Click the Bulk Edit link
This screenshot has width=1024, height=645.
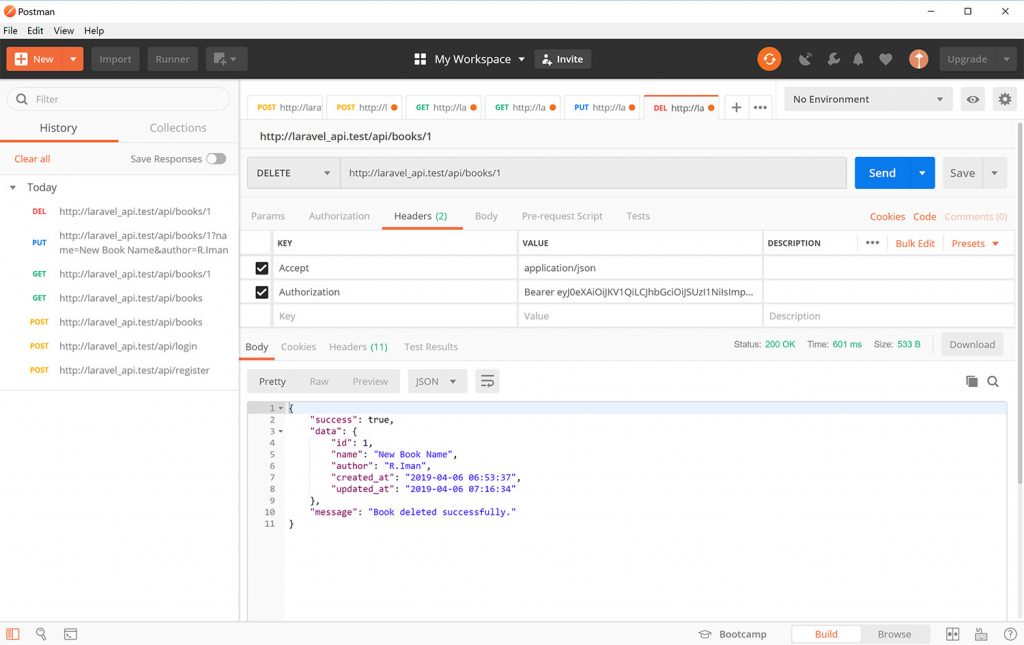[915, 243]
